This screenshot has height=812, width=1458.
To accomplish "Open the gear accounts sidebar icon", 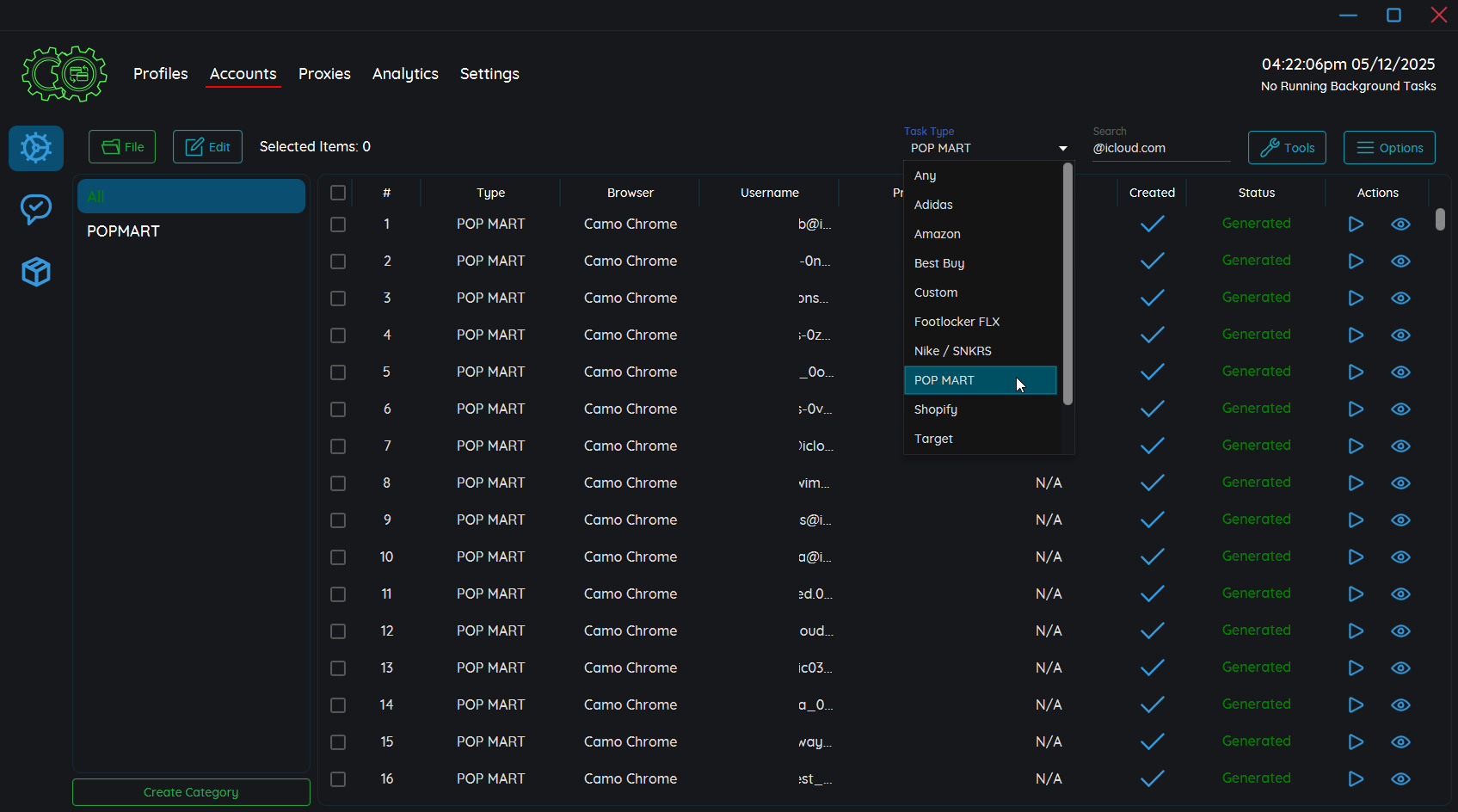I will pos(36,148).
